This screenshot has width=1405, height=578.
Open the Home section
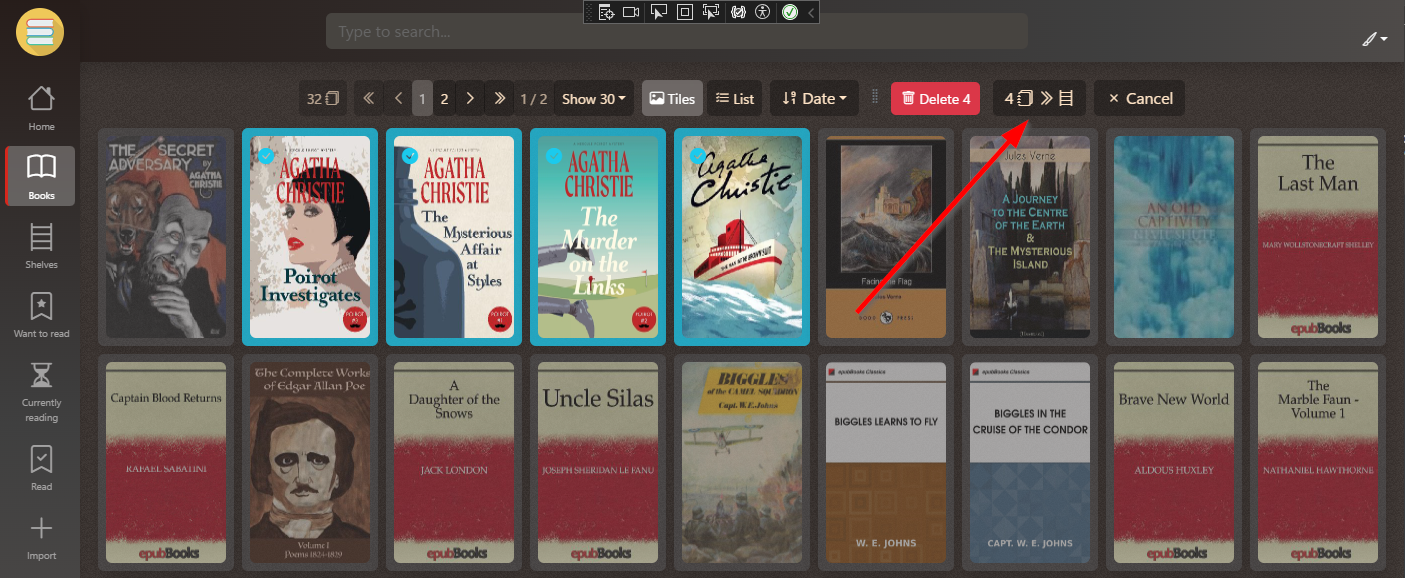pyautogui.click(x=41, y=108)
